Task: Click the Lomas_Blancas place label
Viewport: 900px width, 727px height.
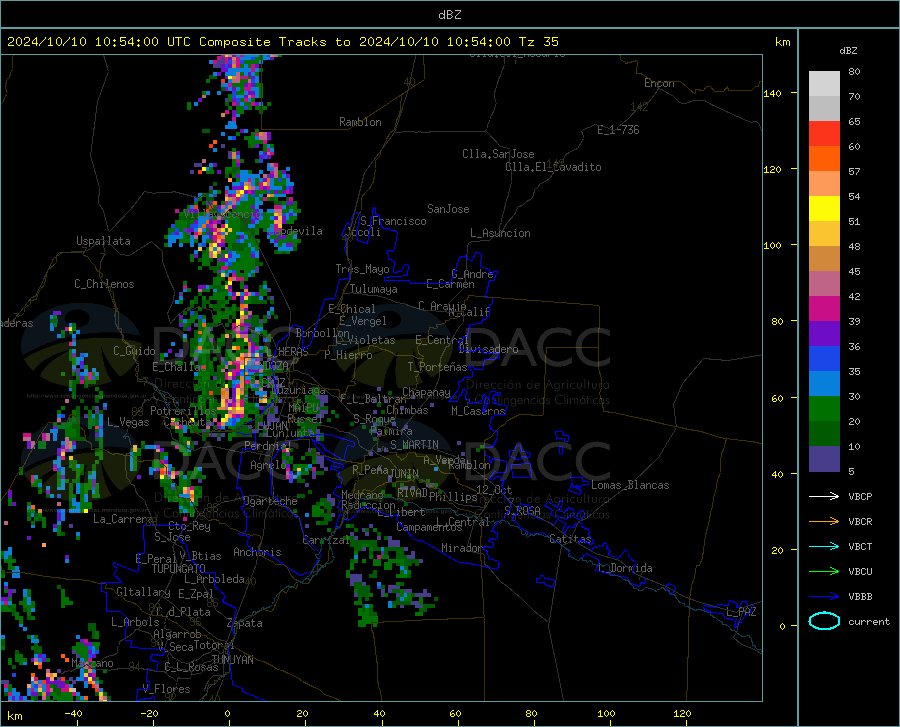Action: click(x=630, y=485)
